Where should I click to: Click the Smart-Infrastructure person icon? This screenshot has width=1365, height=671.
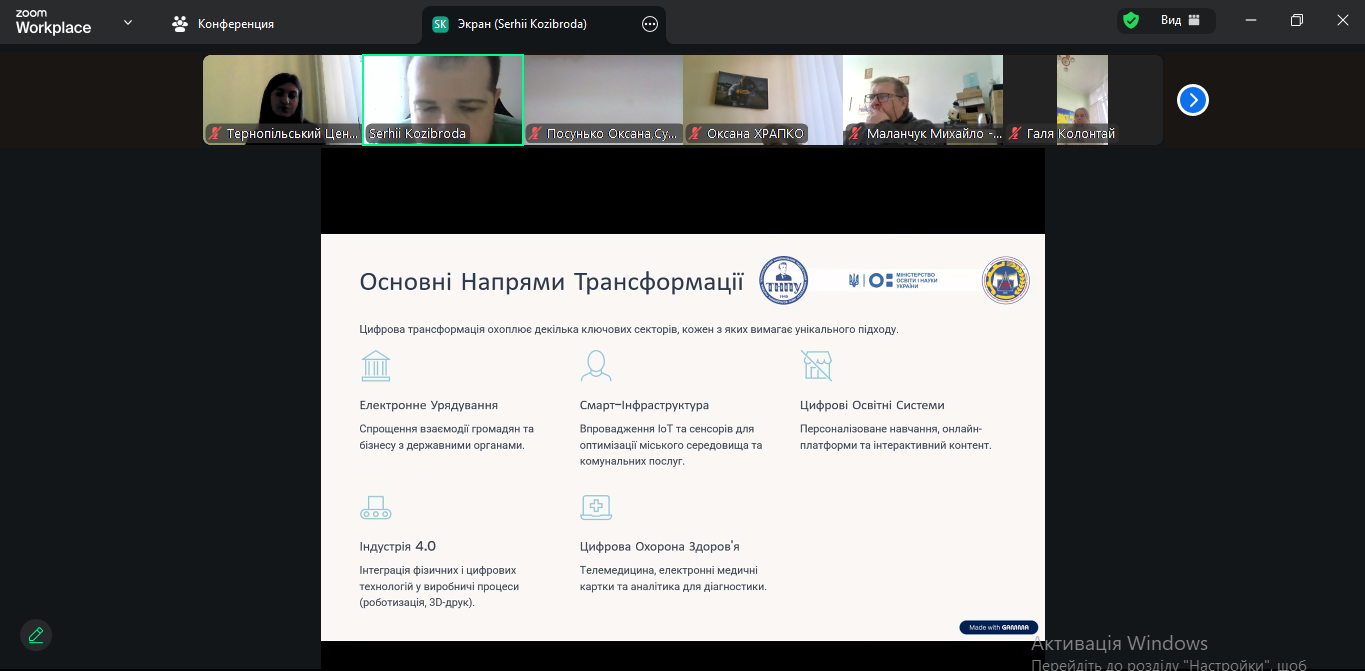[596, 366]
